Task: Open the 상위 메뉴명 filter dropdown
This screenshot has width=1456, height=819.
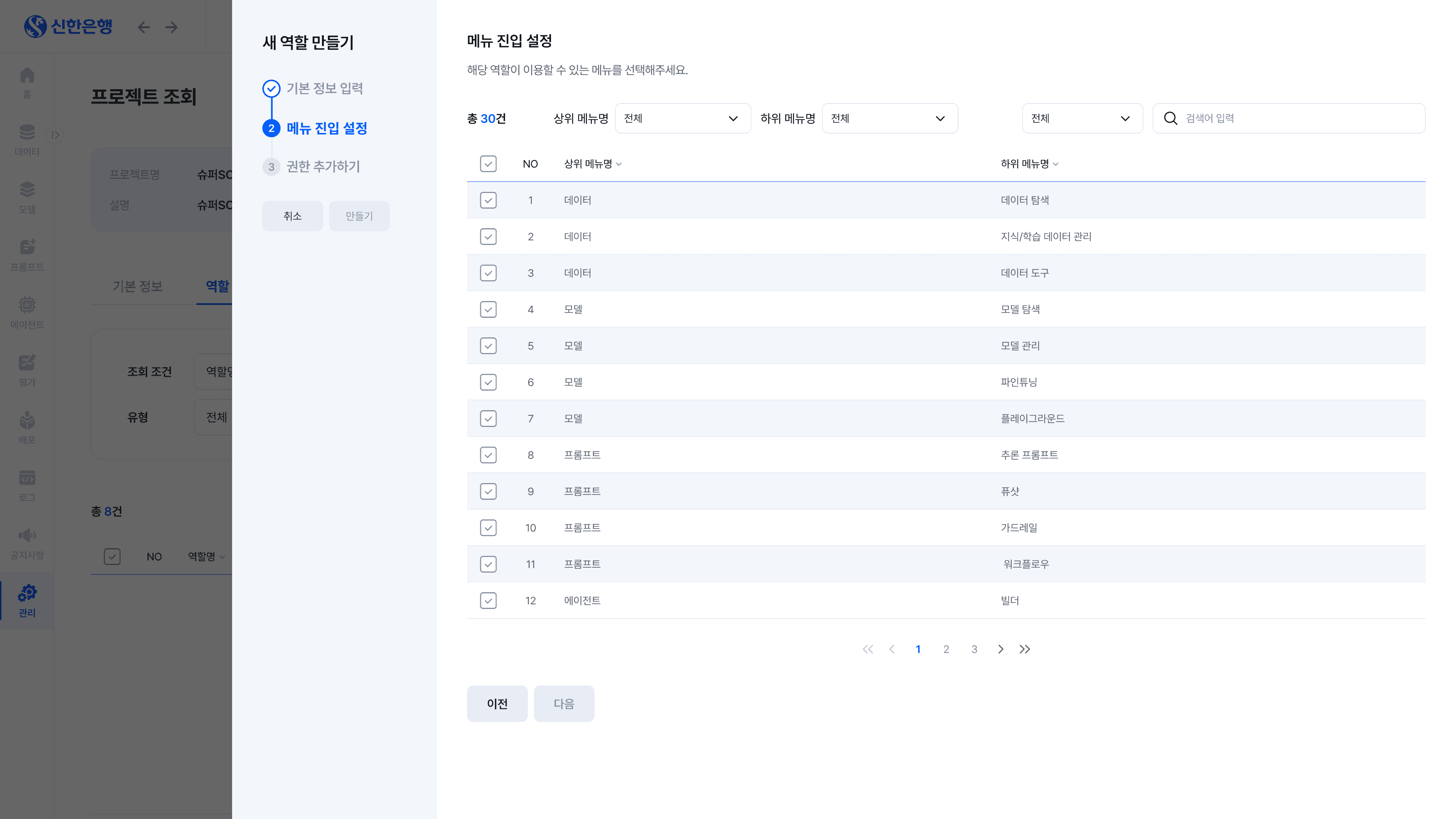Action: click(682, 118)
